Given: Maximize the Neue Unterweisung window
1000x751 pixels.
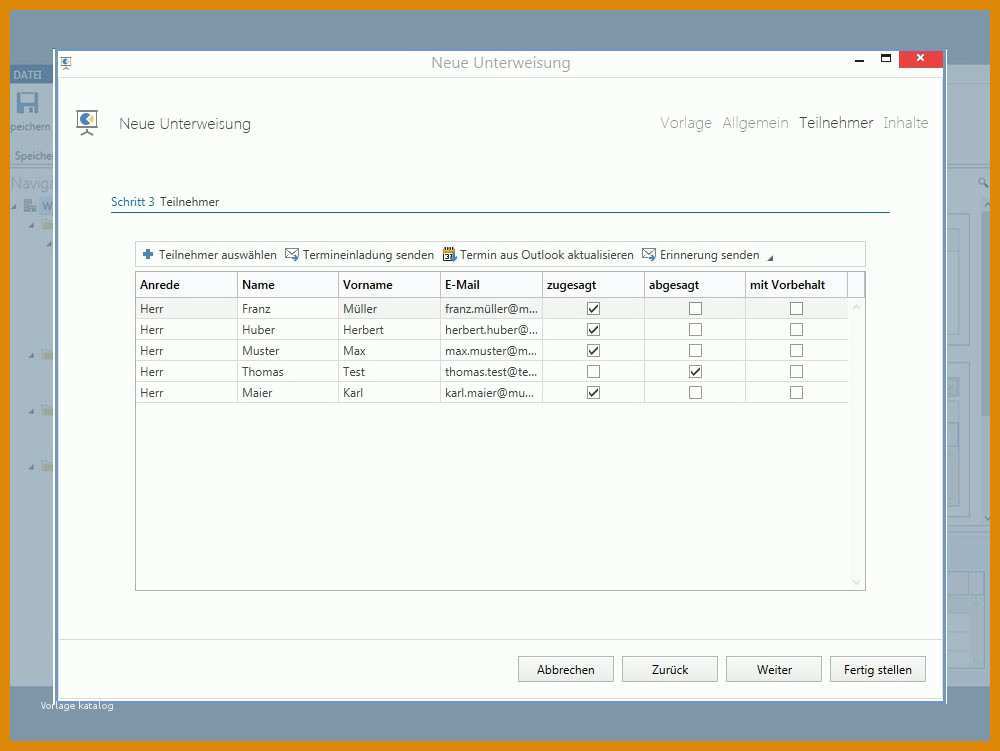Looking at the screenshot, I should 886,59.
